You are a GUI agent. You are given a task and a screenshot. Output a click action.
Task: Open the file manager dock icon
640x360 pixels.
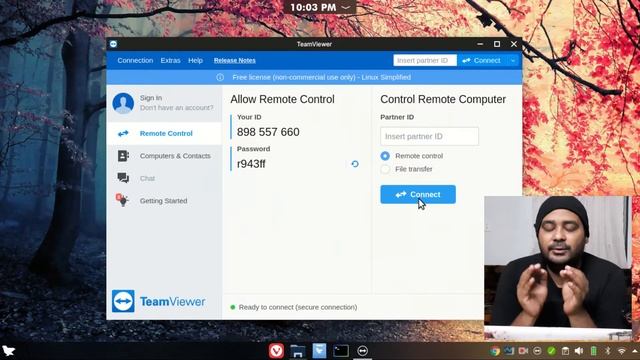[298, 351]
